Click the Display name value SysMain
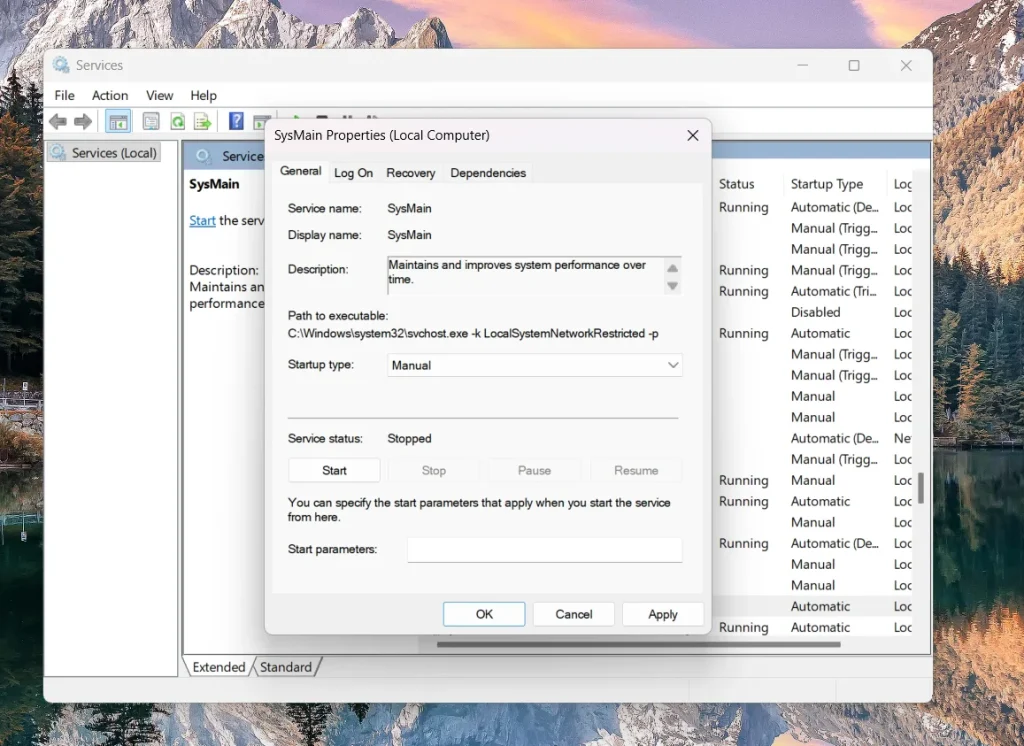Viewport: 1024px width, 746px height. pos(409,235)
